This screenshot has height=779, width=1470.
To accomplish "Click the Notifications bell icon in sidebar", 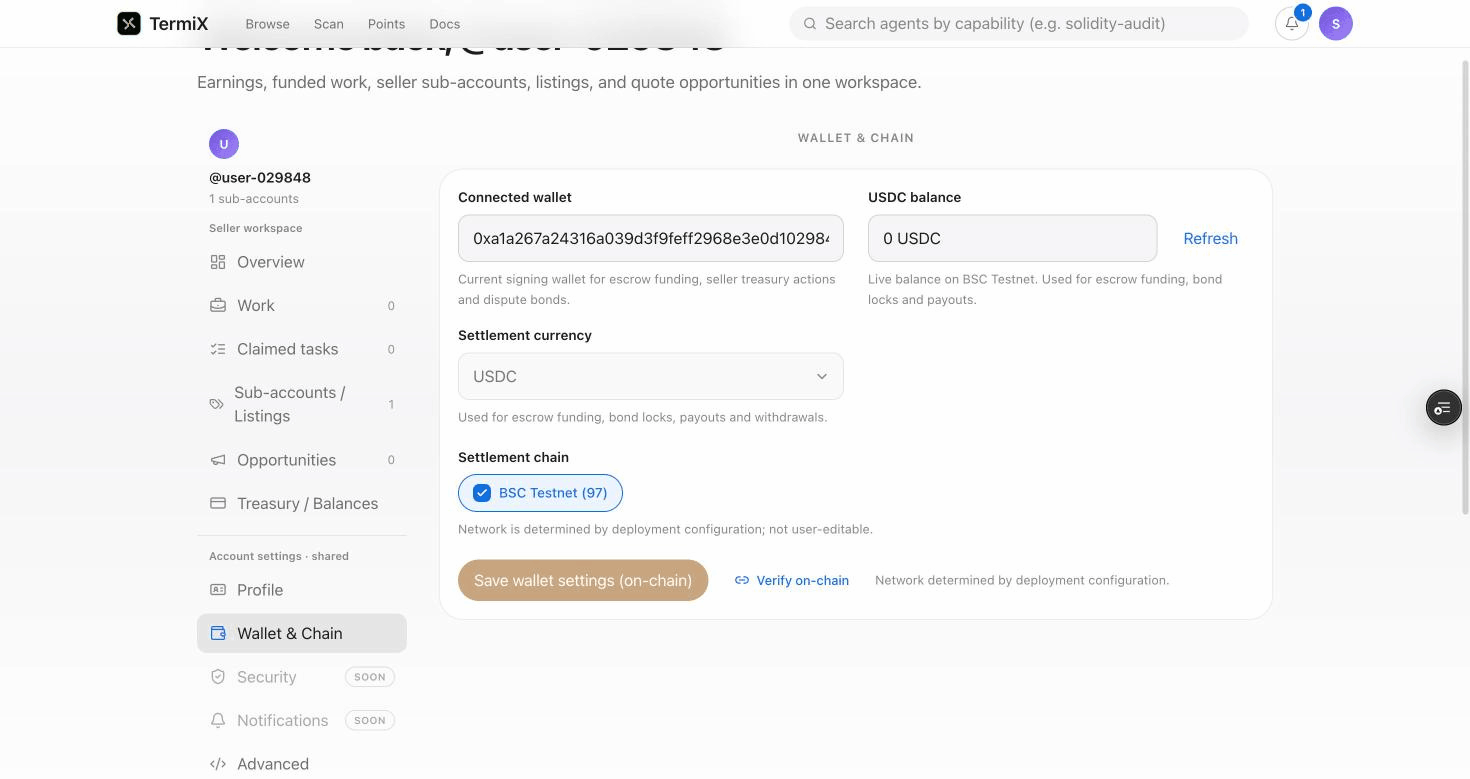I will point(218,720).
